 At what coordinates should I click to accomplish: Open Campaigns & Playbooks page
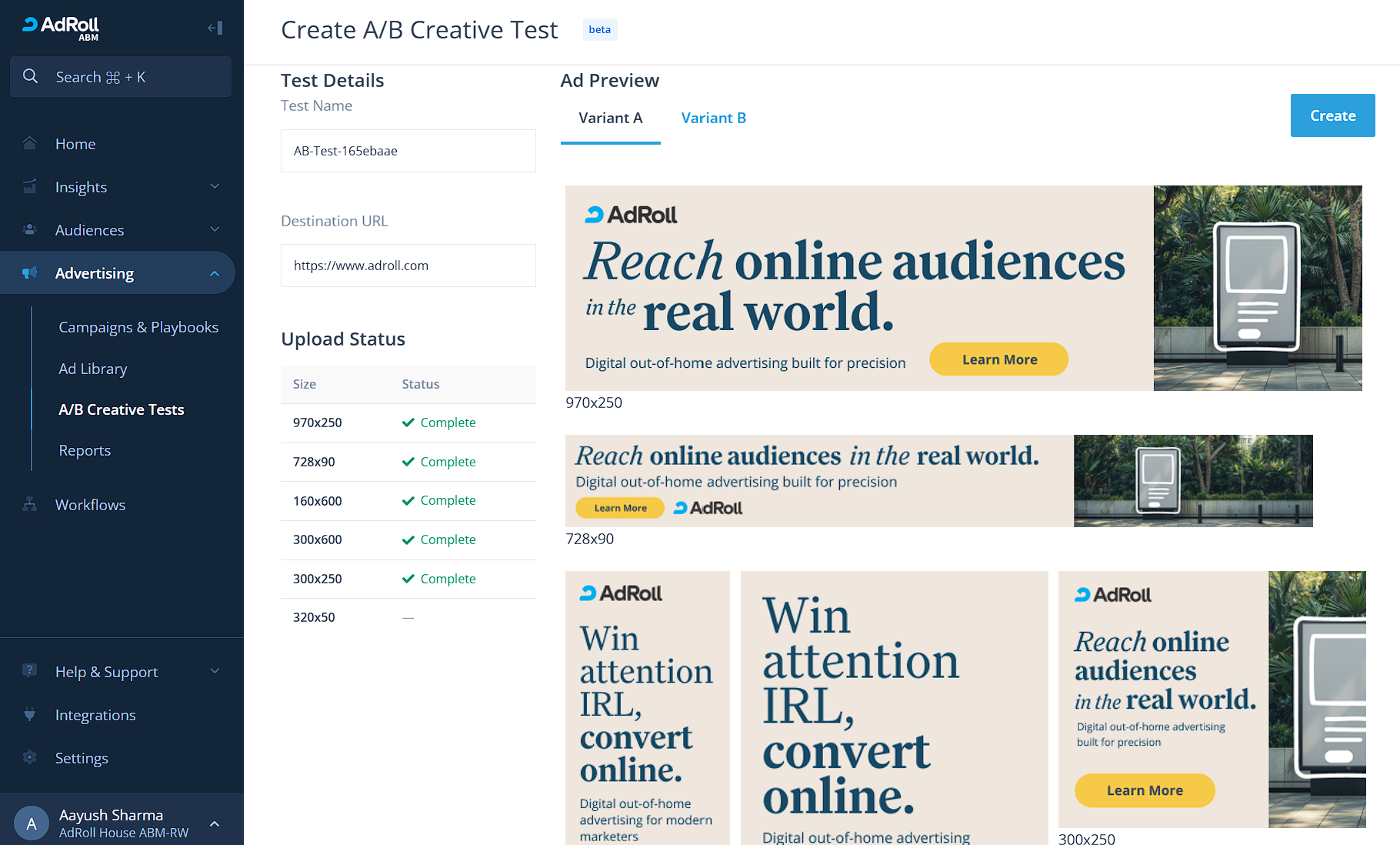138,327
